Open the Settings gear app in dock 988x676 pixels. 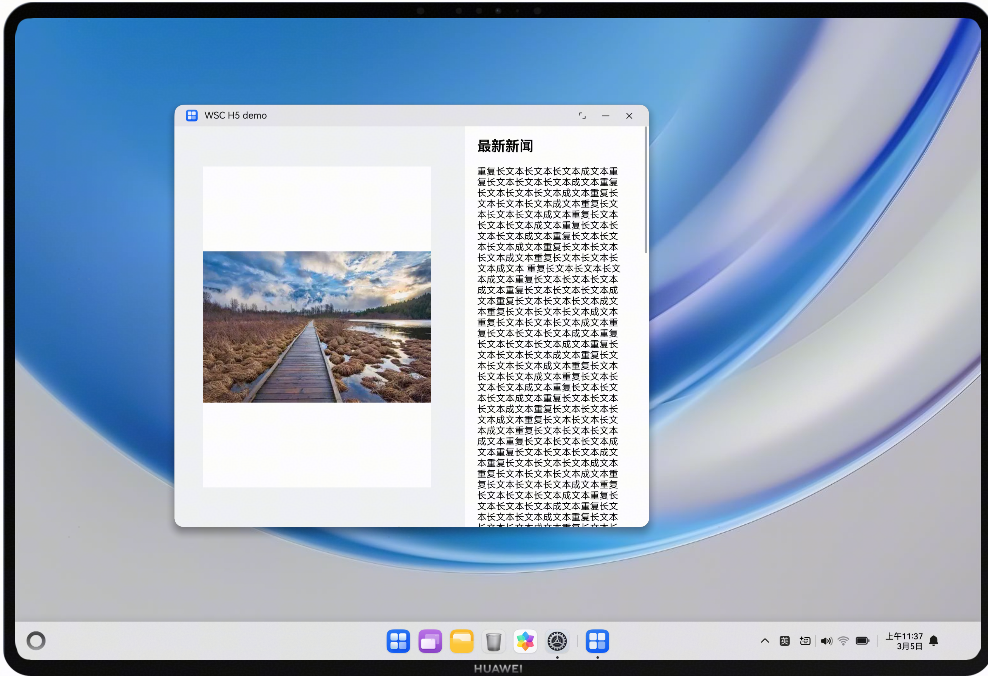(x=557, y=641)
